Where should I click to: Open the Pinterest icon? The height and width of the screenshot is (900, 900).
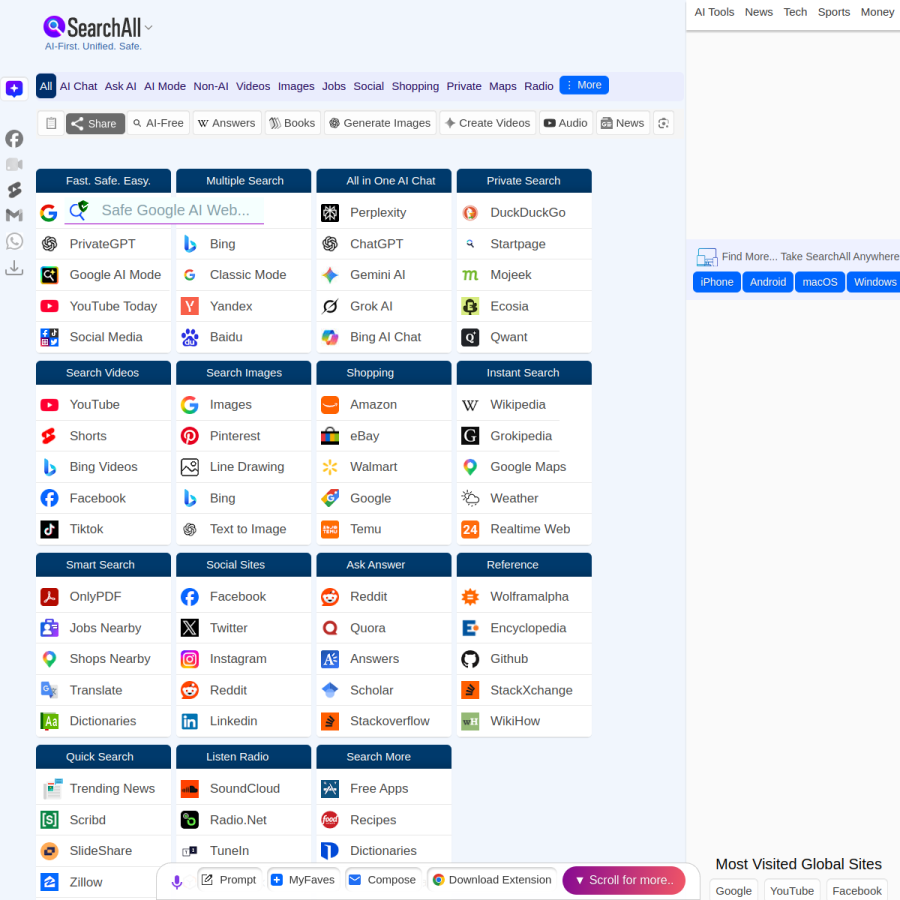190,436
